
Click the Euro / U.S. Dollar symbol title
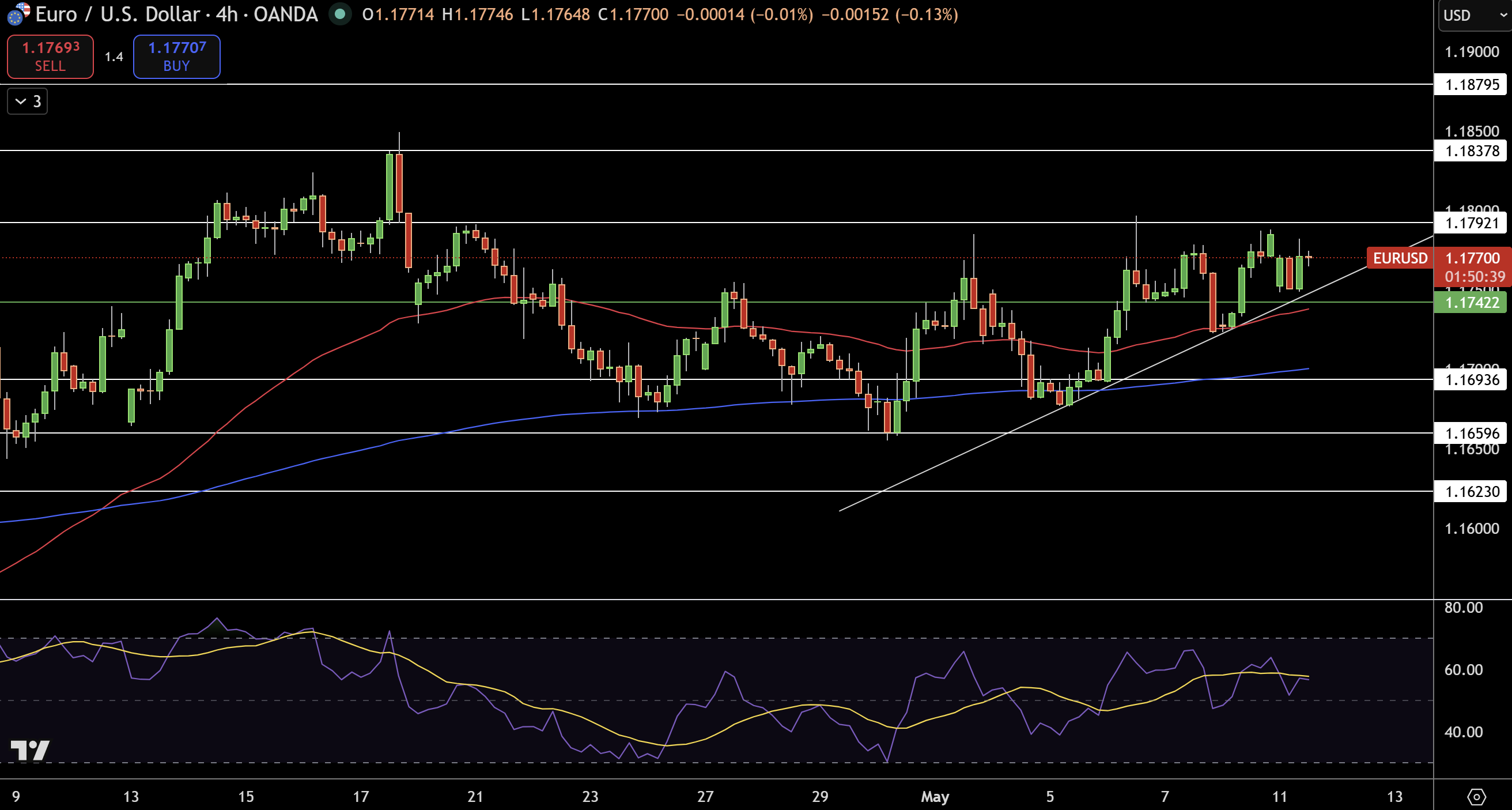[x=118, y=14]
